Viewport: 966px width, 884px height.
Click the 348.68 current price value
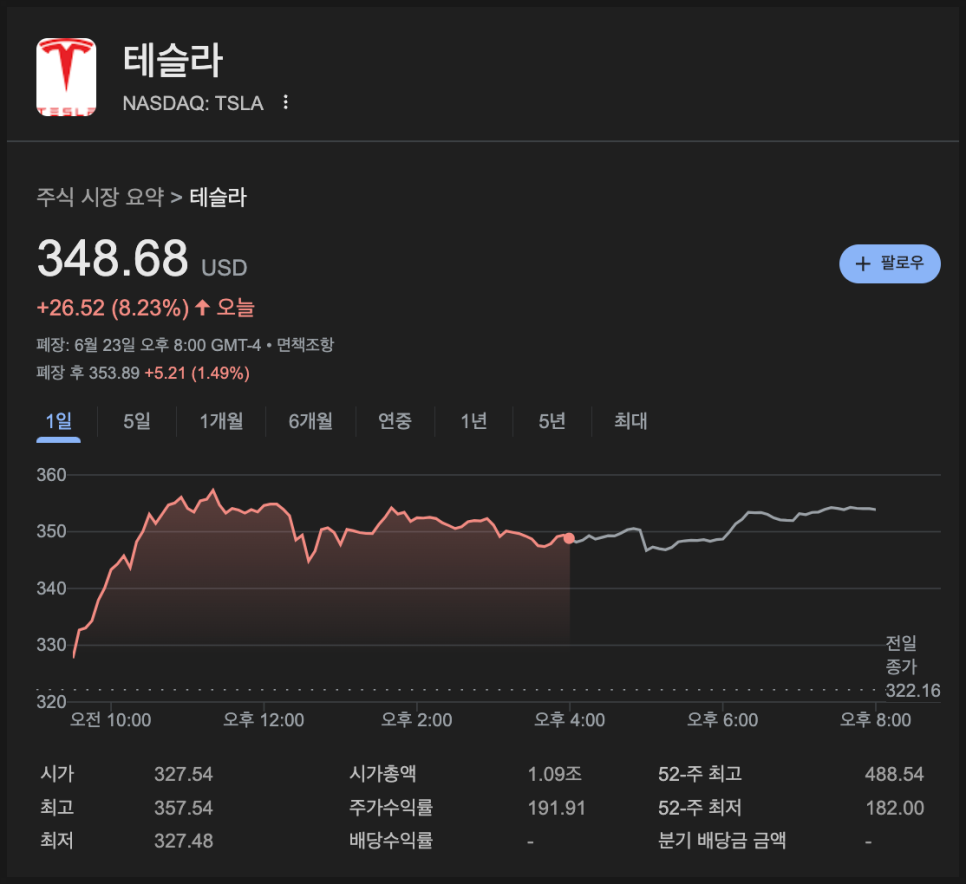113,258
